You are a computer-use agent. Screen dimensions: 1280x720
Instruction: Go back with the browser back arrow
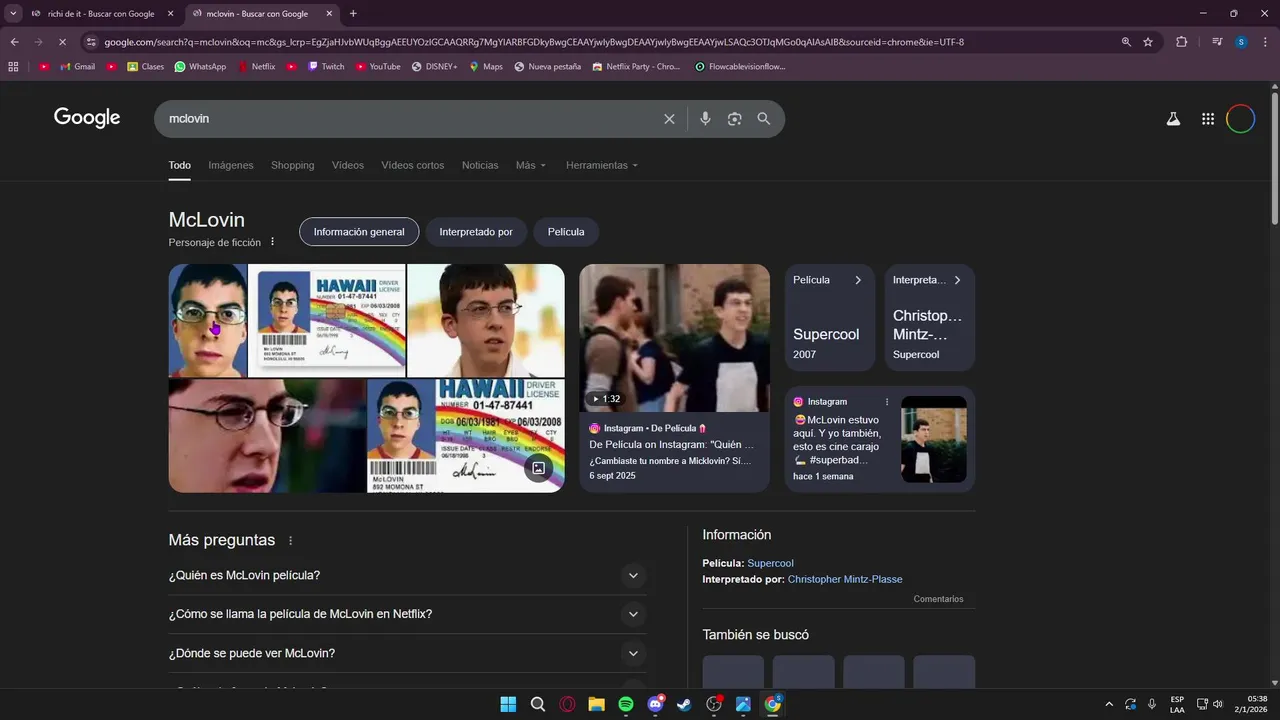[14, 42]
